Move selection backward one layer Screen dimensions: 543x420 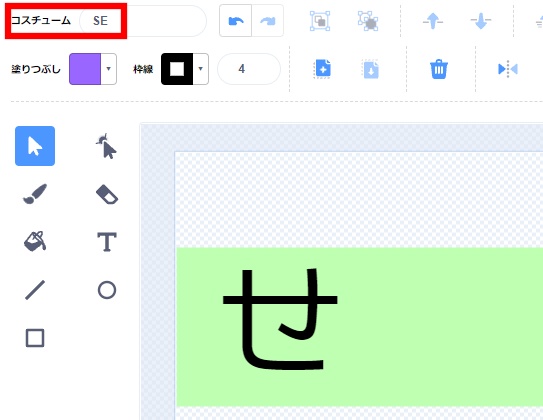481,21
